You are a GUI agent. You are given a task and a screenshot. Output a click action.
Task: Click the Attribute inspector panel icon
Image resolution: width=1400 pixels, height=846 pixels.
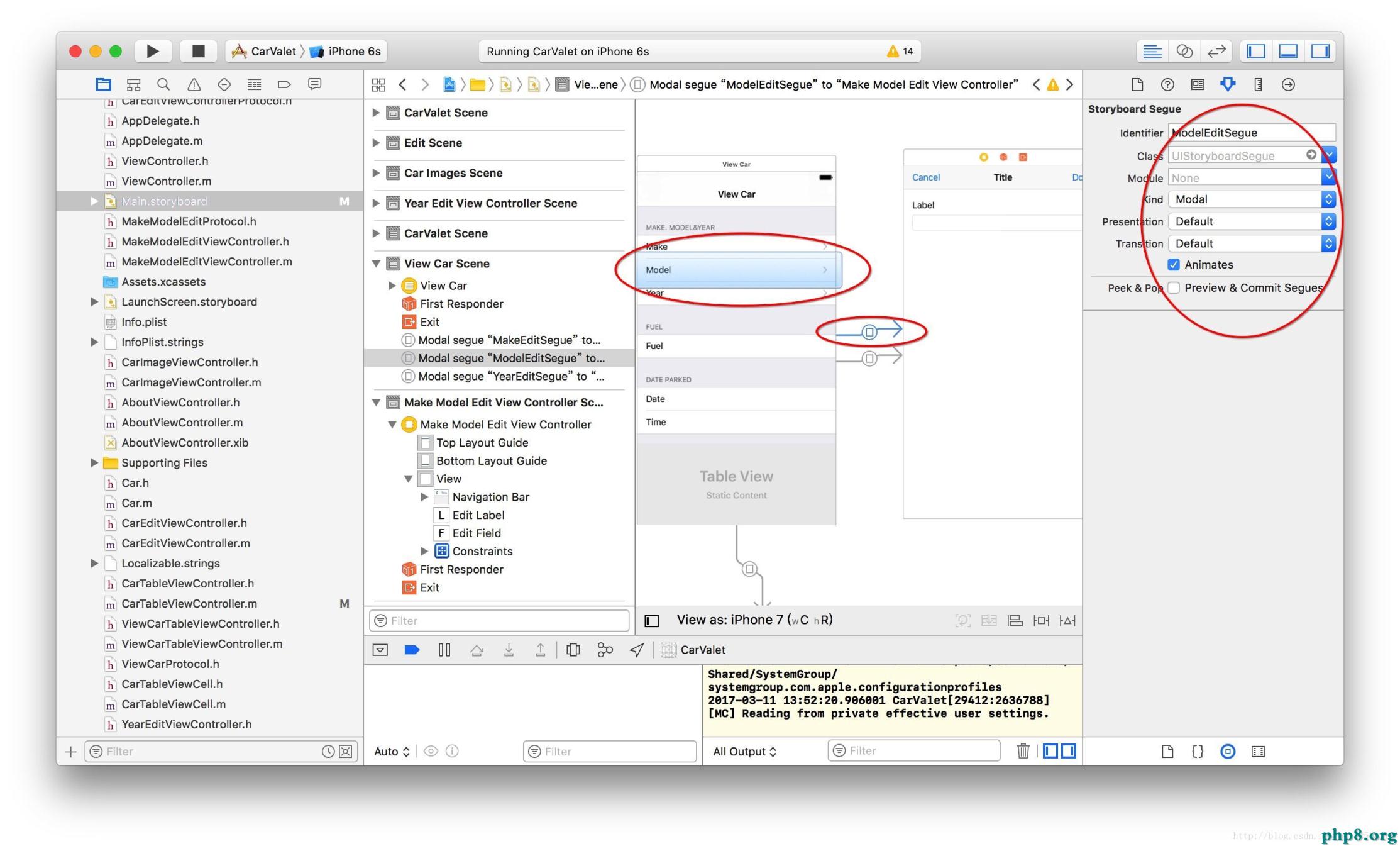click(x=1228, y=84)
